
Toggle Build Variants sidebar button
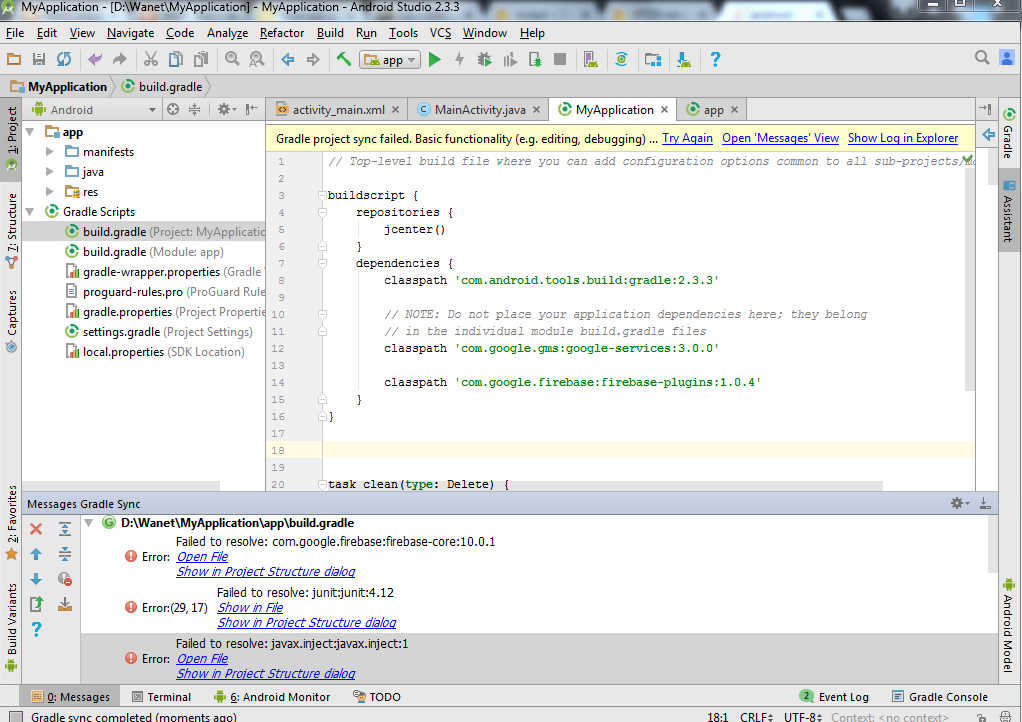[x=11, y=627]
